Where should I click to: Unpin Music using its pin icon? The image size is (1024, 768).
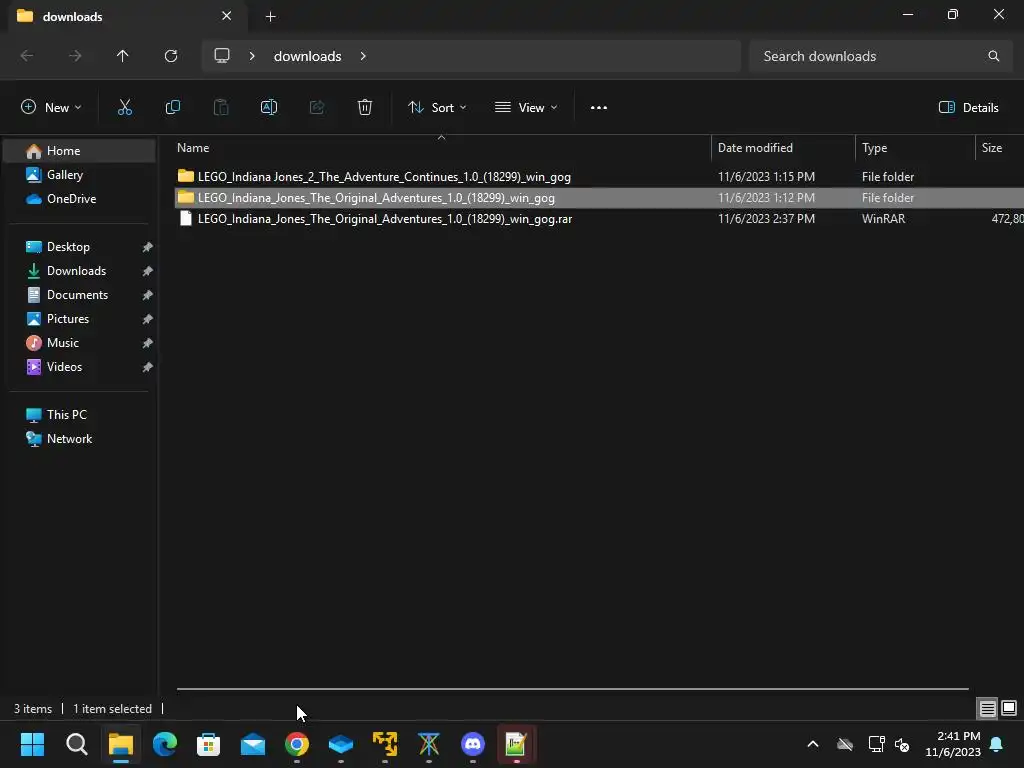click(x=148, y=343)
